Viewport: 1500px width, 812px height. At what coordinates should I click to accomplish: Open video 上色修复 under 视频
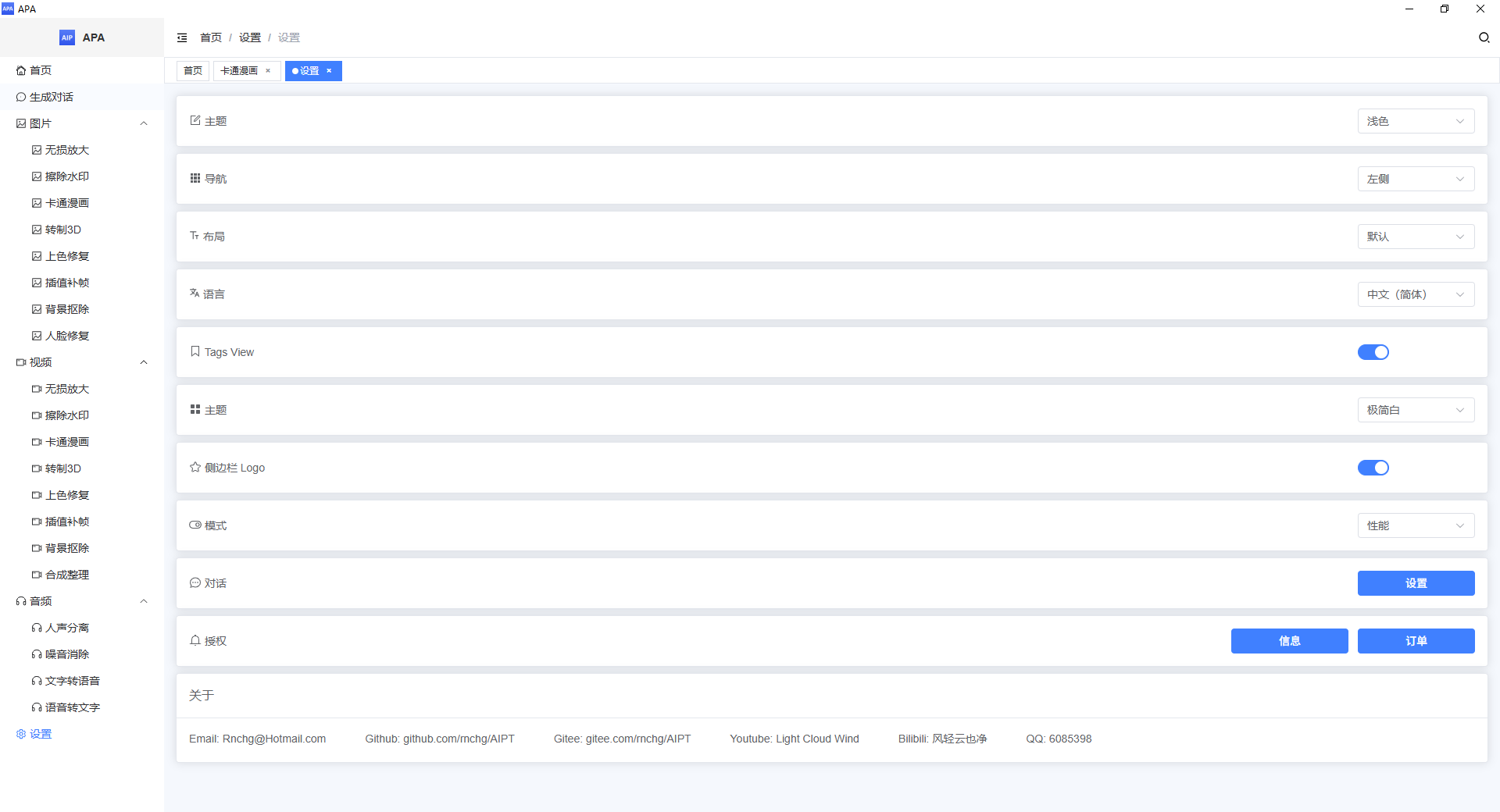tap(82, 495)
